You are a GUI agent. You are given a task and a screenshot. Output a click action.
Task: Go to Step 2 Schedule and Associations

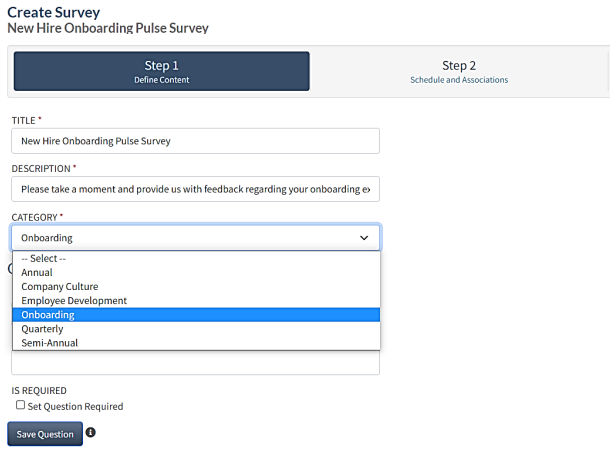[x=458, y=71]
